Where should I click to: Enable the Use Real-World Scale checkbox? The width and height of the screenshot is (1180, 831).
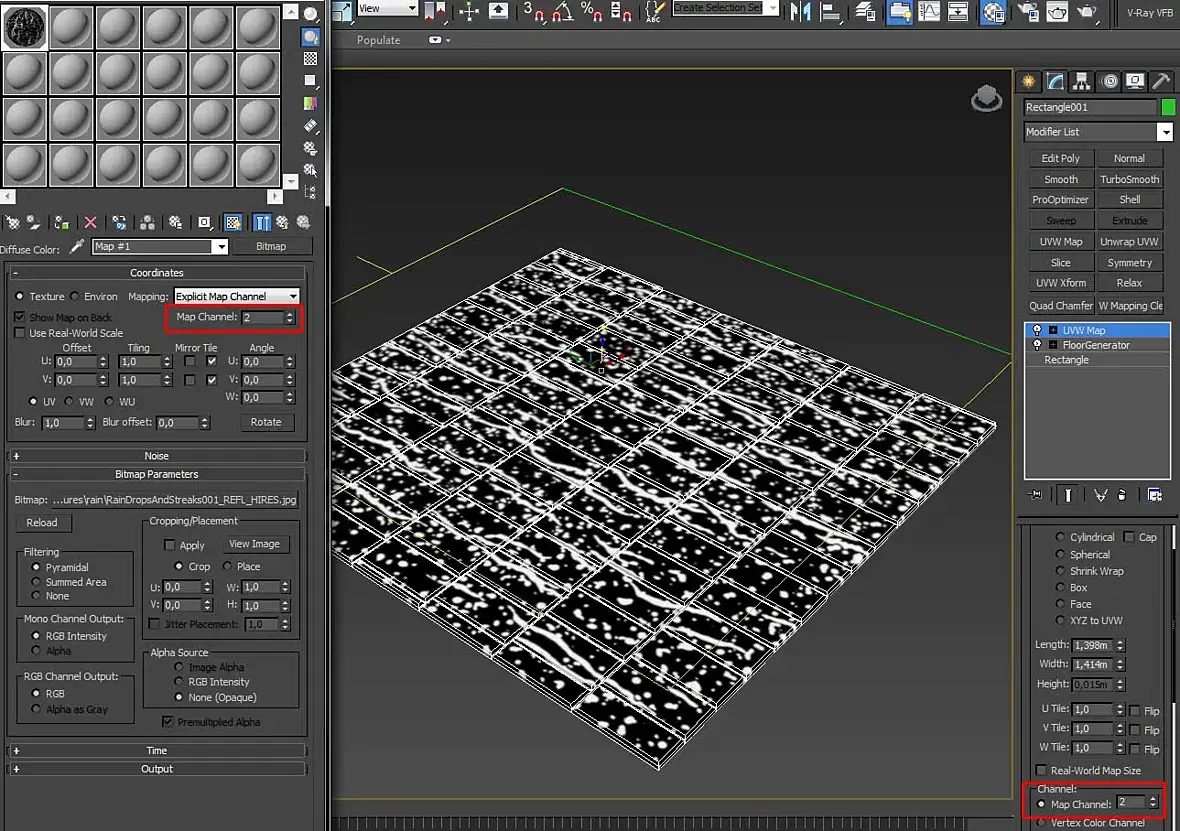20,333
